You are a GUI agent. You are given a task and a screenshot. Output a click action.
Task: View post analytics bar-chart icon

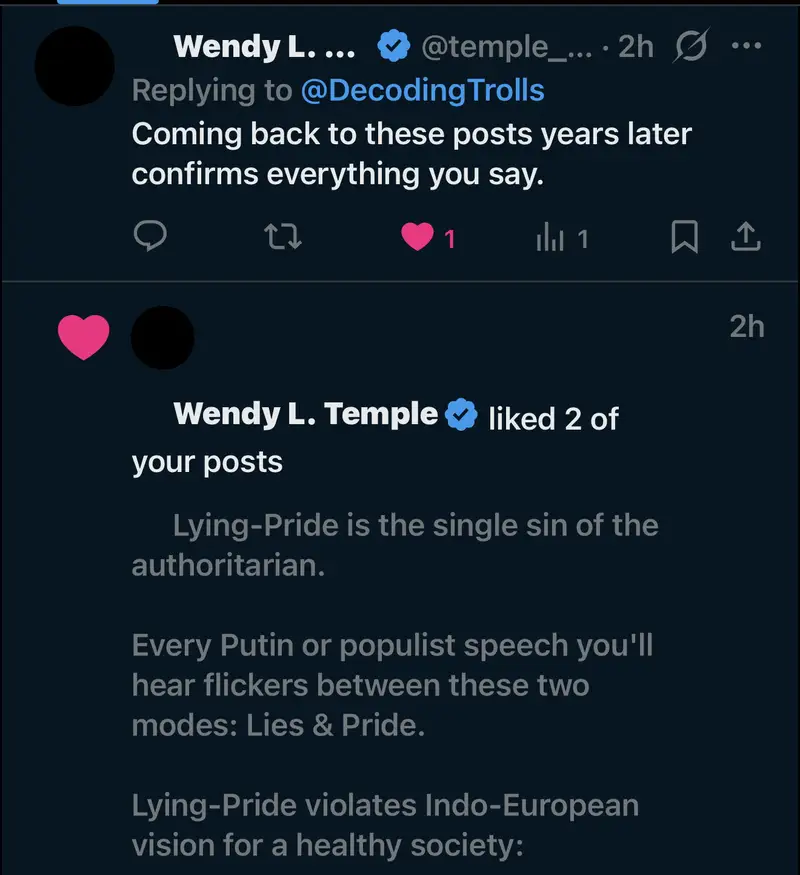(551, 237)
